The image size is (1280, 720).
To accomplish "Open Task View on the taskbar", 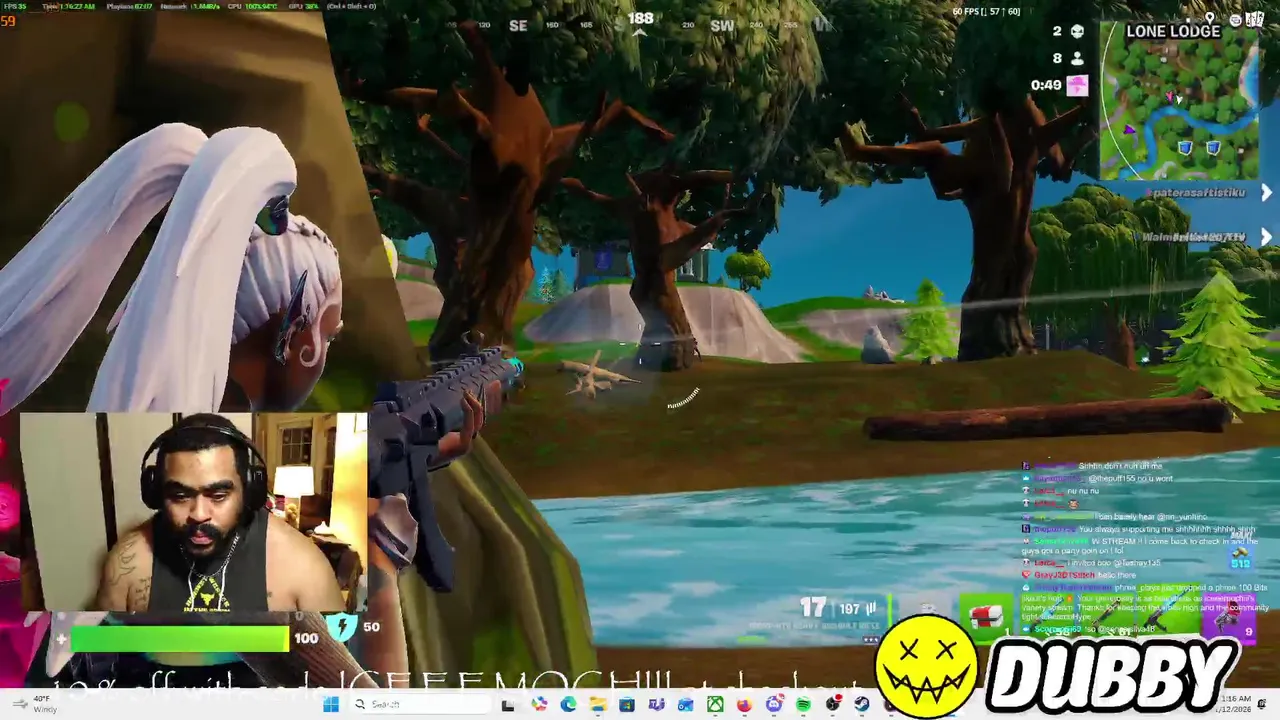I will click(x=508, y=705).
